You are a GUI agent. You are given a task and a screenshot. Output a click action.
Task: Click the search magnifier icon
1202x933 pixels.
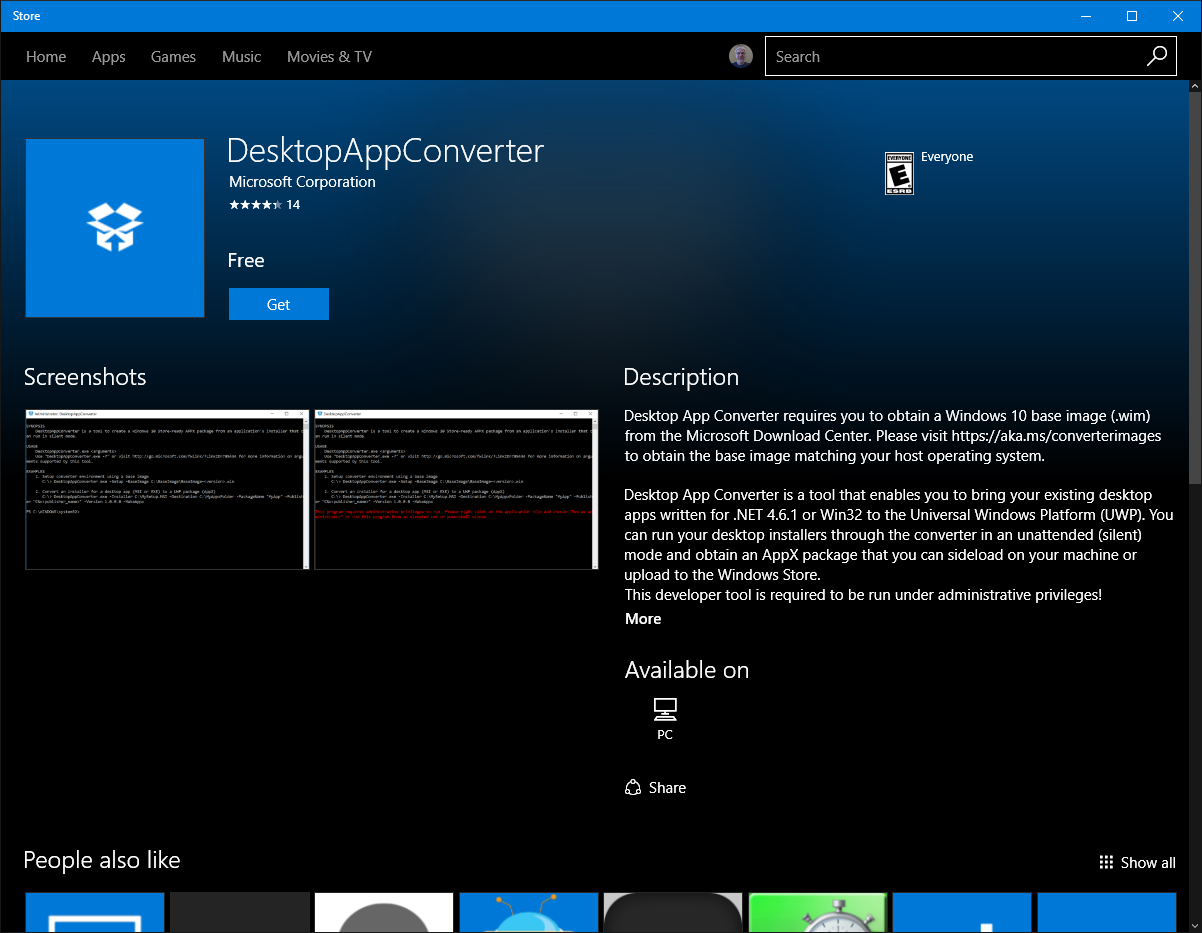click(x=1156, y=56)
